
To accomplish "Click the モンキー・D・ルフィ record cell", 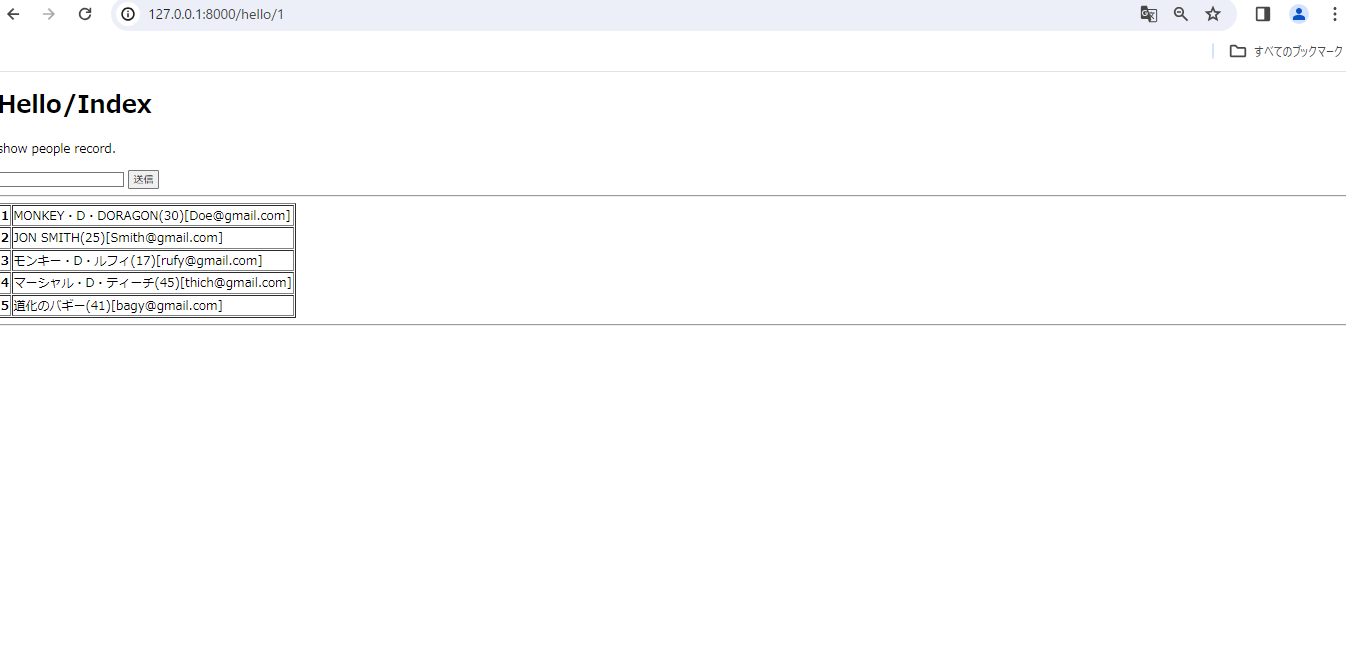I will tap(138, 261).
